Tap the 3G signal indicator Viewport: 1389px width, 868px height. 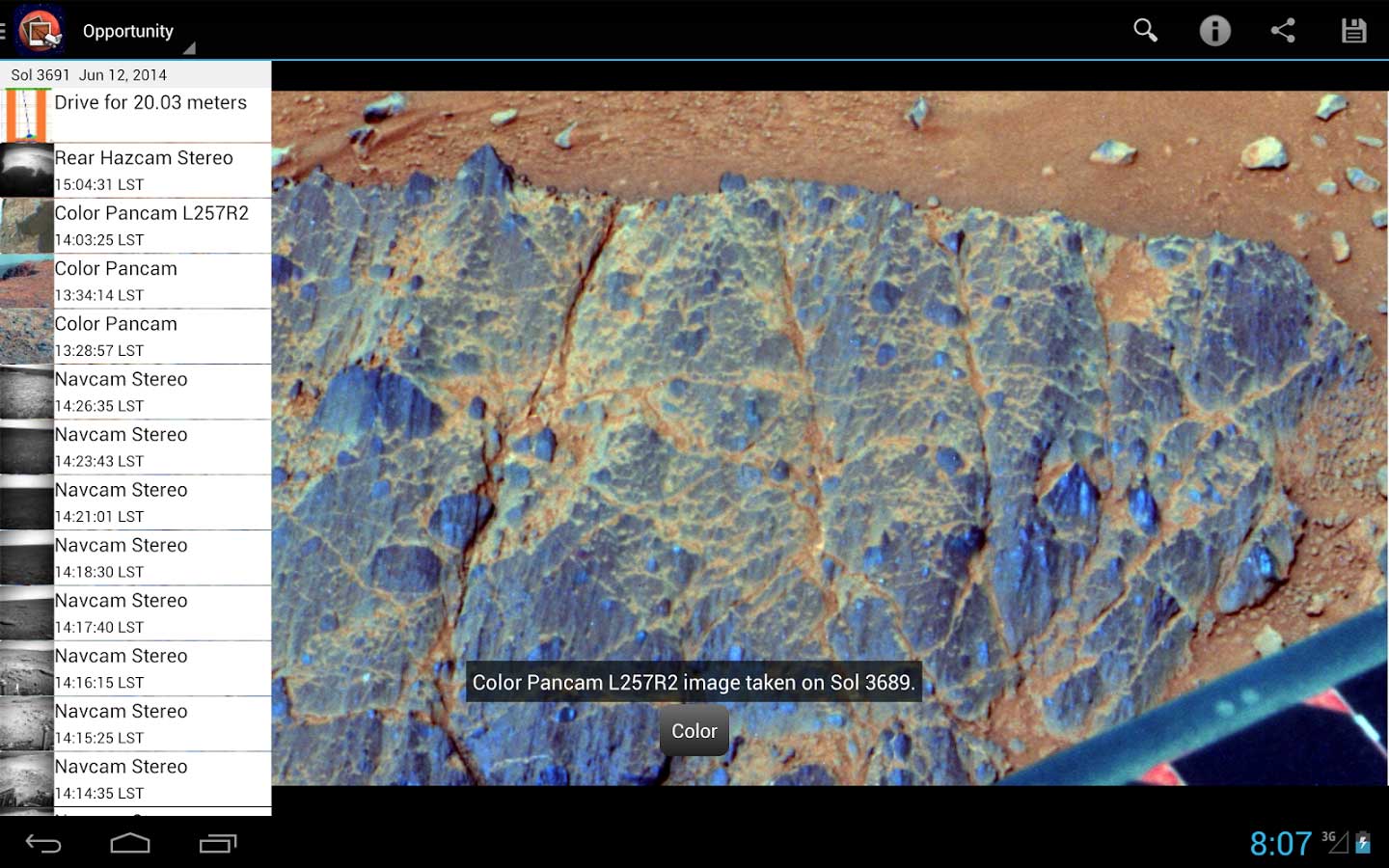(x=1334, y=842)
